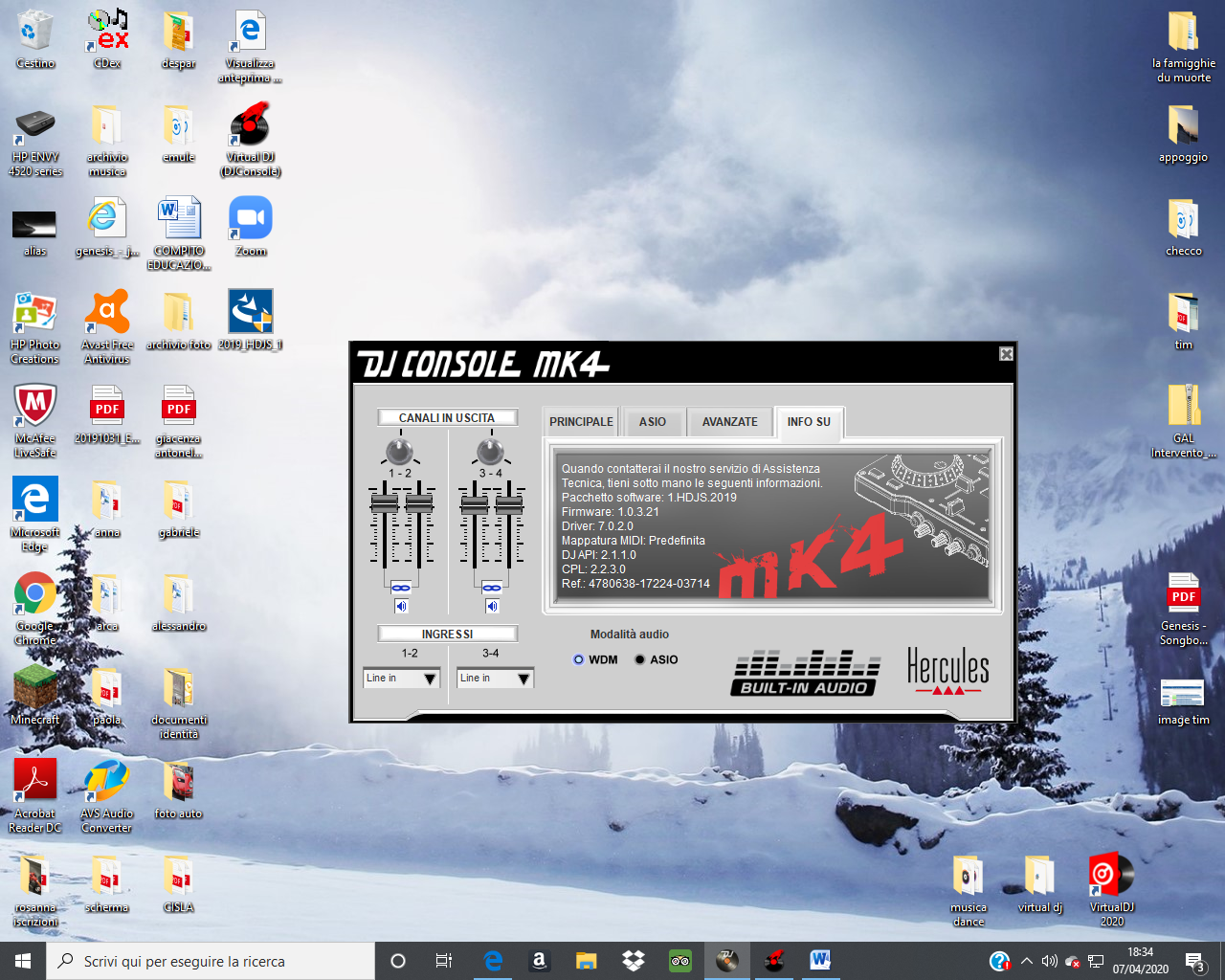The width and height of the screenshot is (1225, 980).
Task: Open File Explorer on taskbar
Action: click(x=587, y=961)
